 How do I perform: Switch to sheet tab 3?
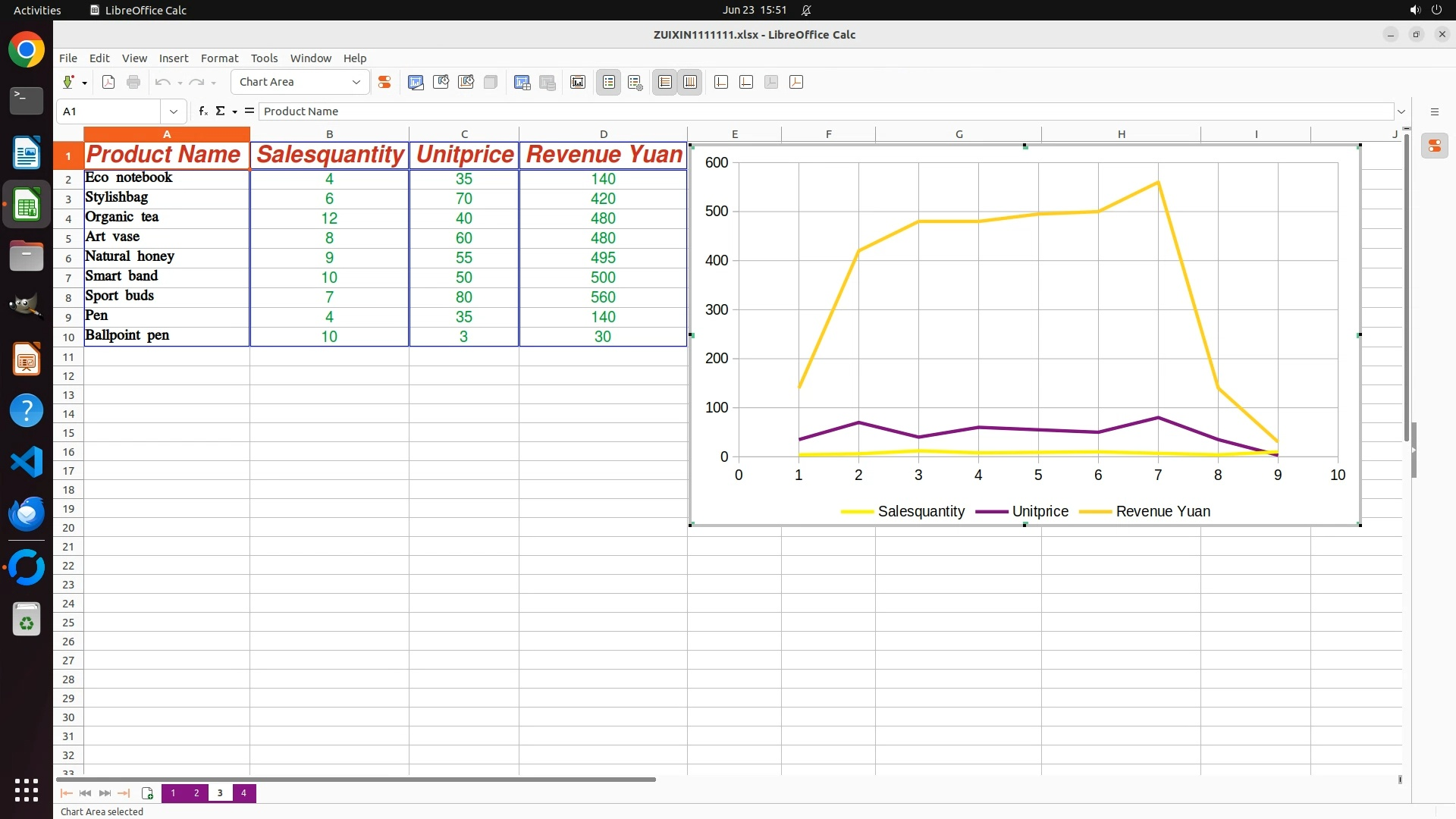click(x=220, y=793)
